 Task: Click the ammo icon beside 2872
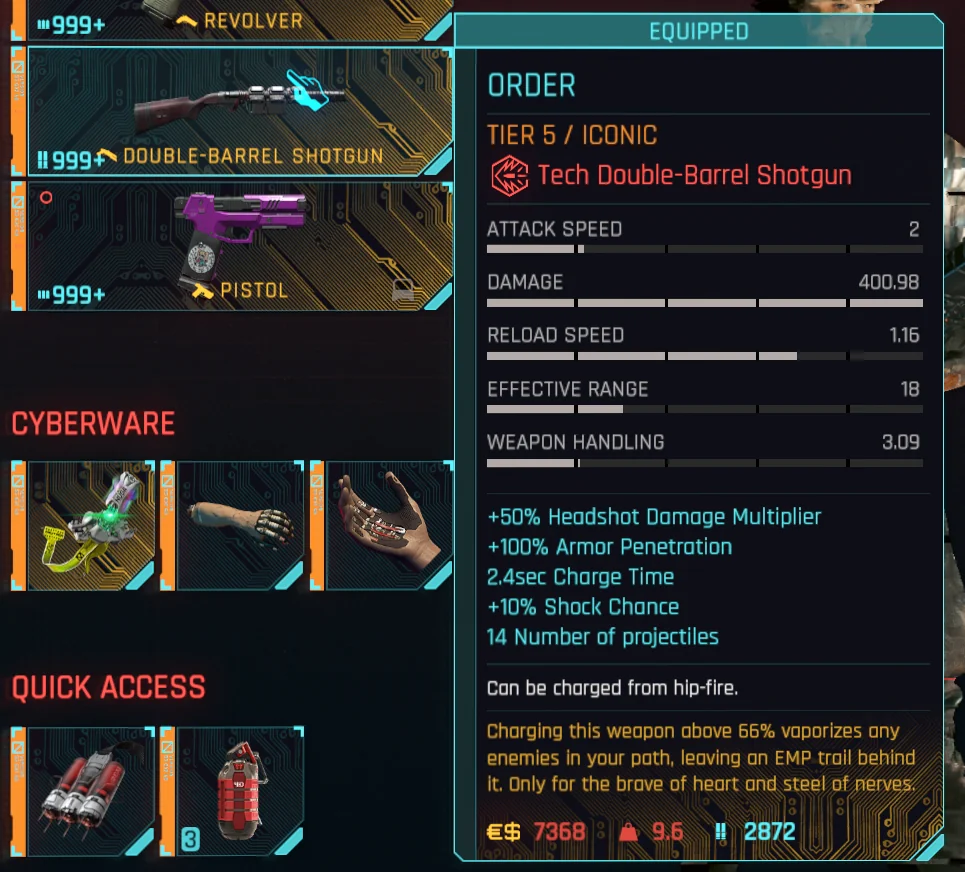click(x=720, y=833)
